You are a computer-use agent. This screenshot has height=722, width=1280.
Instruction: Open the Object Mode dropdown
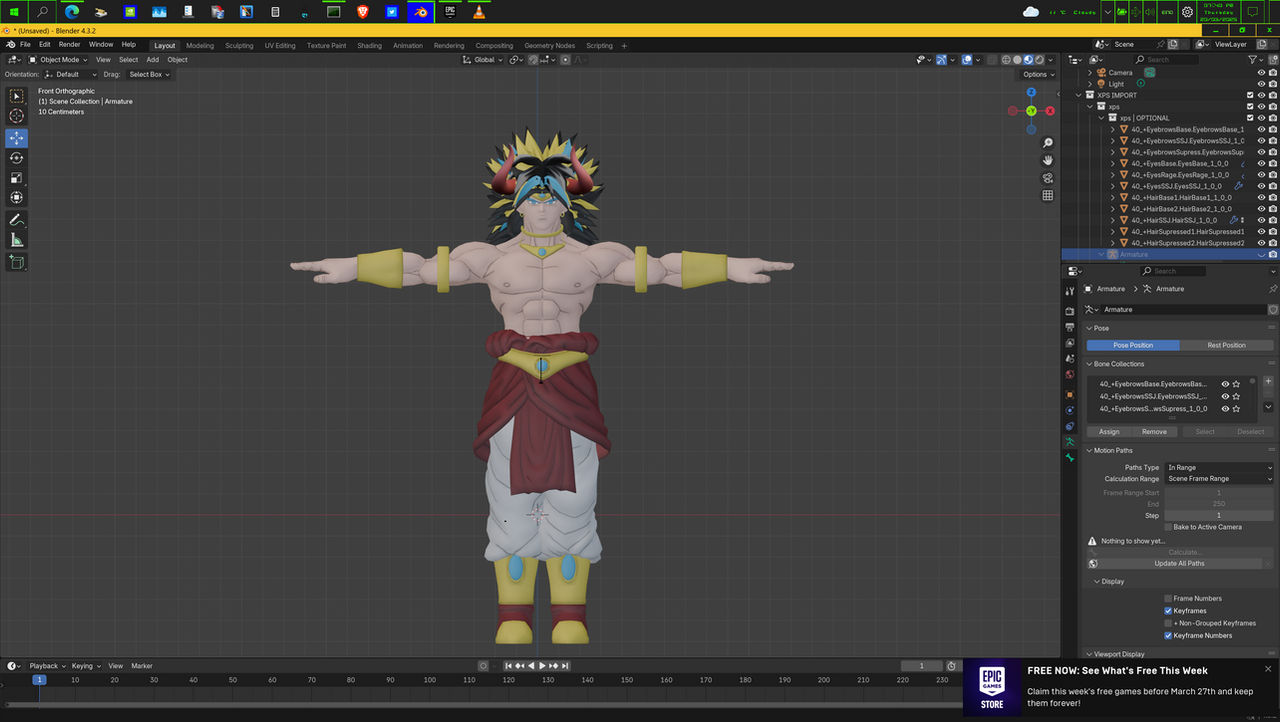coord(59,60)
